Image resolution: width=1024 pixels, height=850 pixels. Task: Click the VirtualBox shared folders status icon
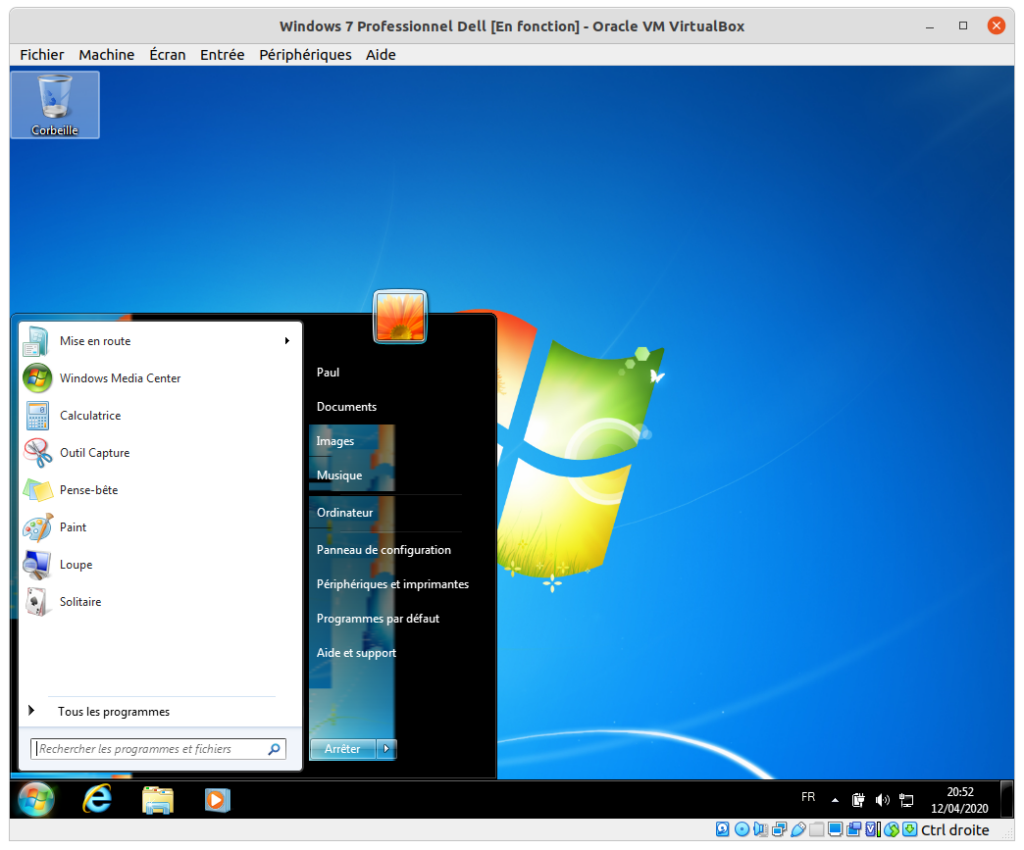(816, 830)
